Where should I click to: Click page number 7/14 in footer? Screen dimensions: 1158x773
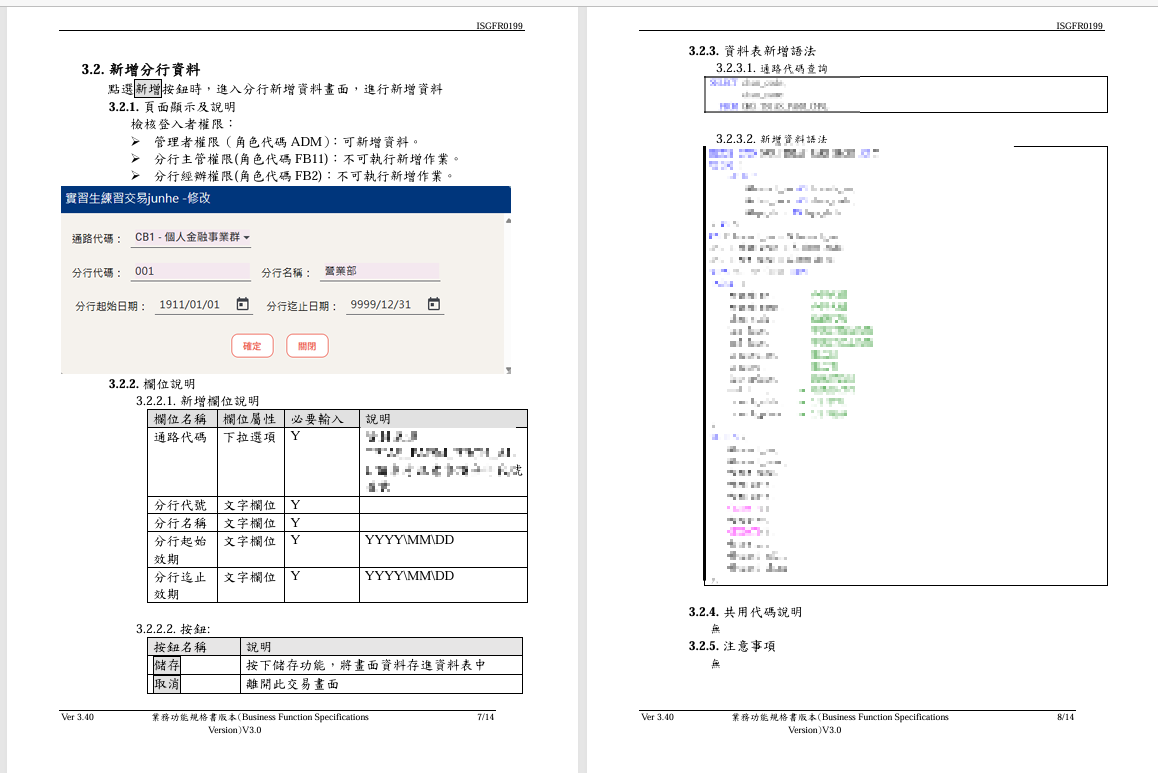pos(486,717)
